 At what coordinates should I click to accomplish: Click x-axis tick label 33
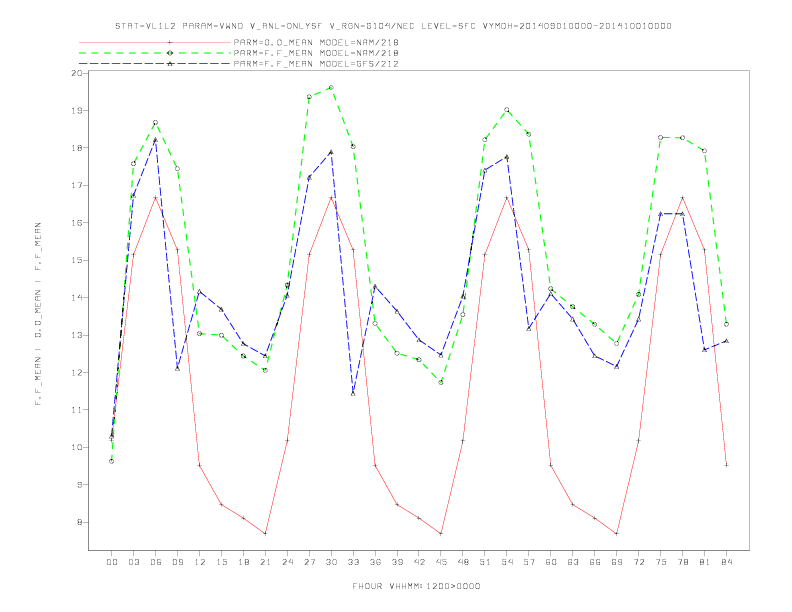click(353, 562)
